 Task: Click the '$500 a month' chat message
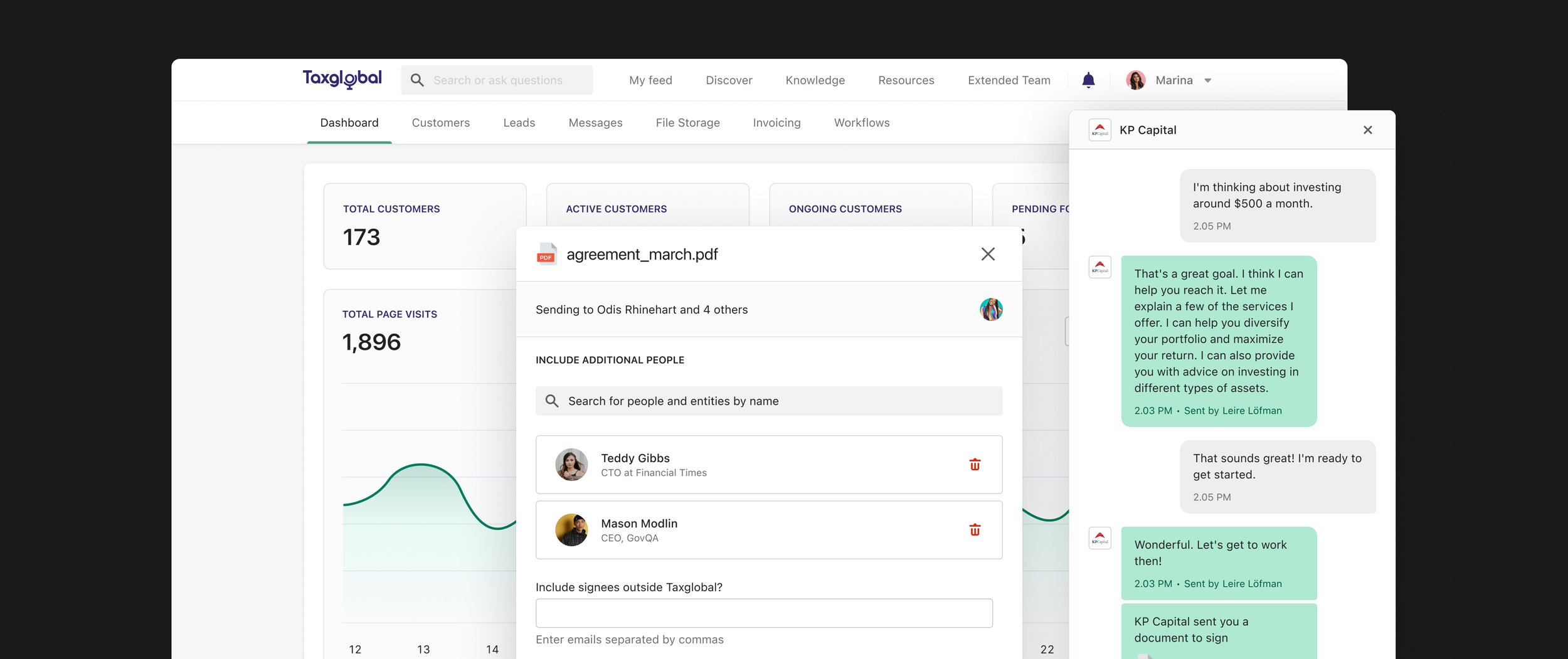tap(1278, 206)
